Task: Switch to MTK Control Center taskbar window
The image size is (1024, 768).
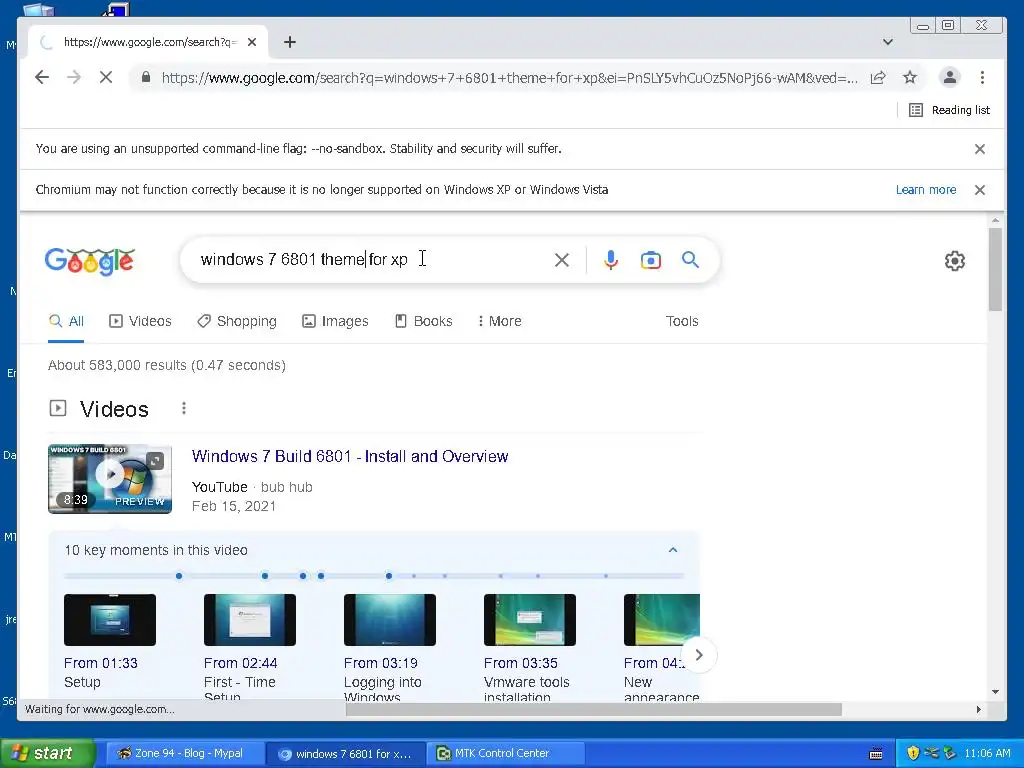Action: point(503,753)
